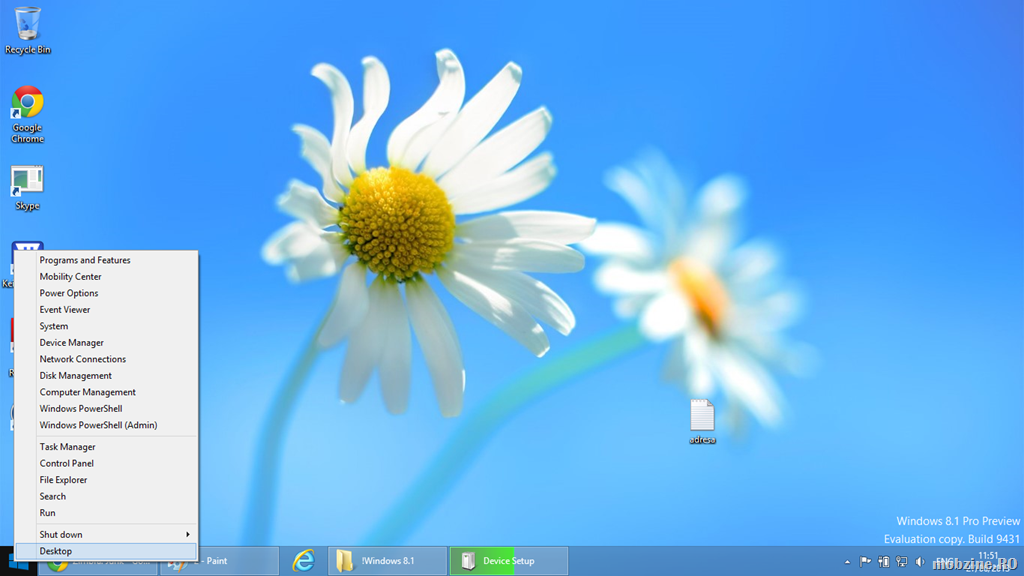Screen dimensions: 1024x576
Task: Choose Mobility Center in the menu
Action: click(106, 276)
